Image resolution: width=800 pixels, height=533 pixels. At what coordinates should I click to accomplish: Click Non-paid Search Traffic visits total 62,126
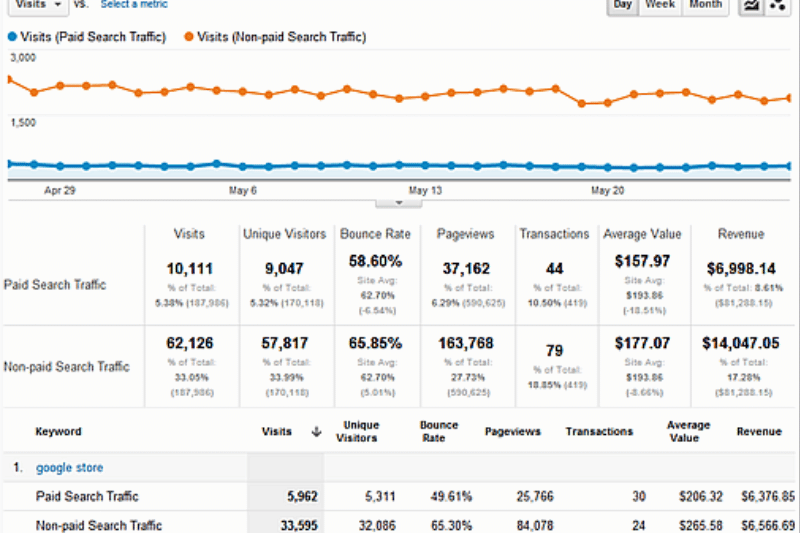tap(189, 343)
